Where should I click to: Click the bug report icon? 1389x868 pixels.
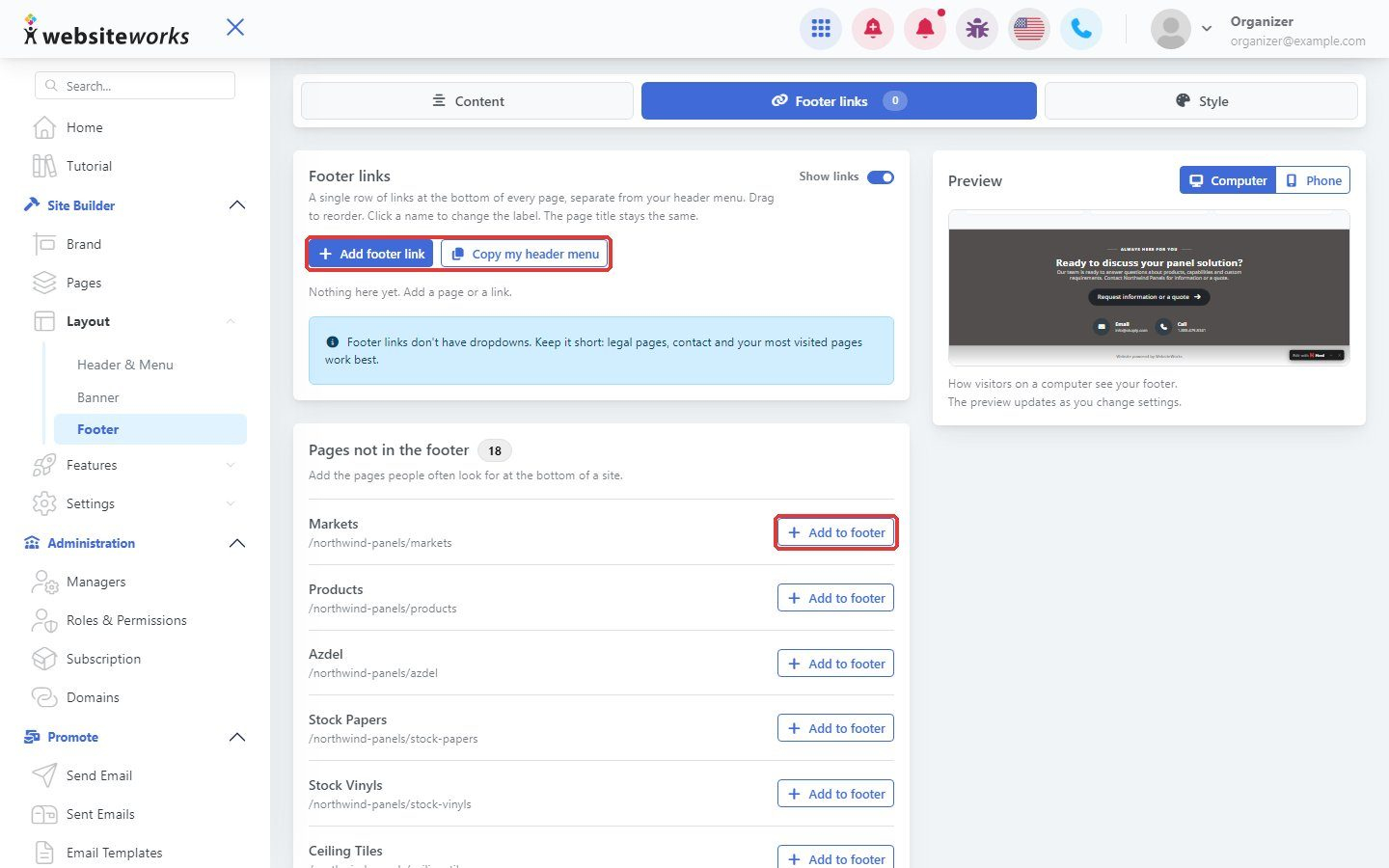(x=977, y=29)
